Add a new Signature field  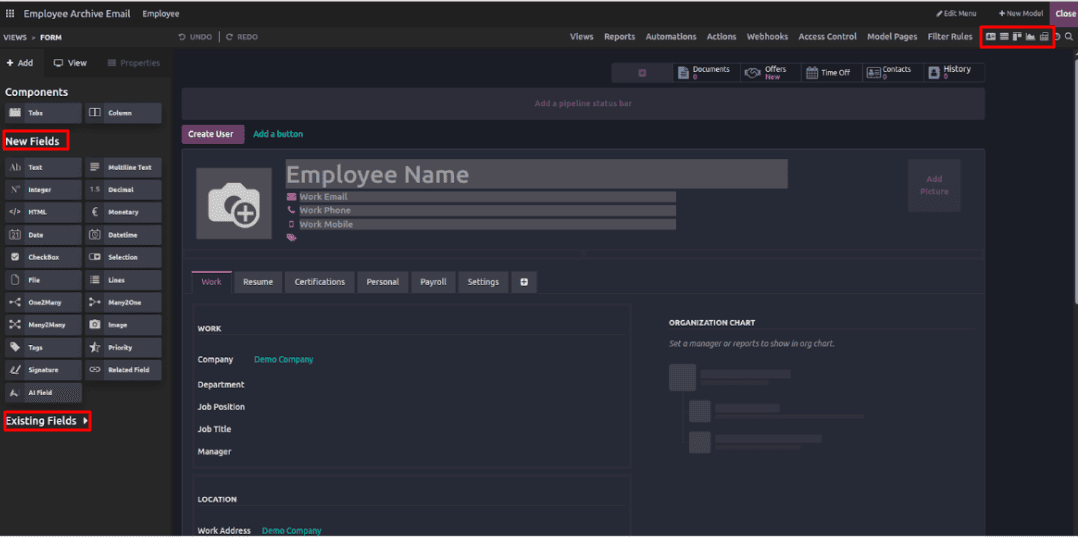click(43, 370)
